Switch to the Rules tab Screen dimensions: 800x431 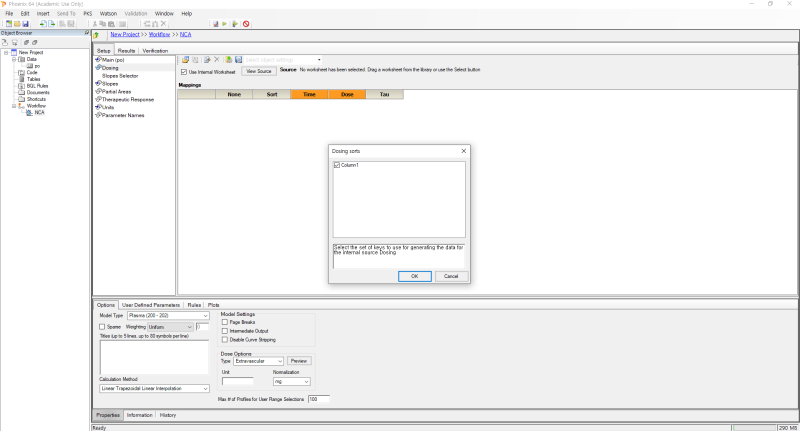[194, 305]
